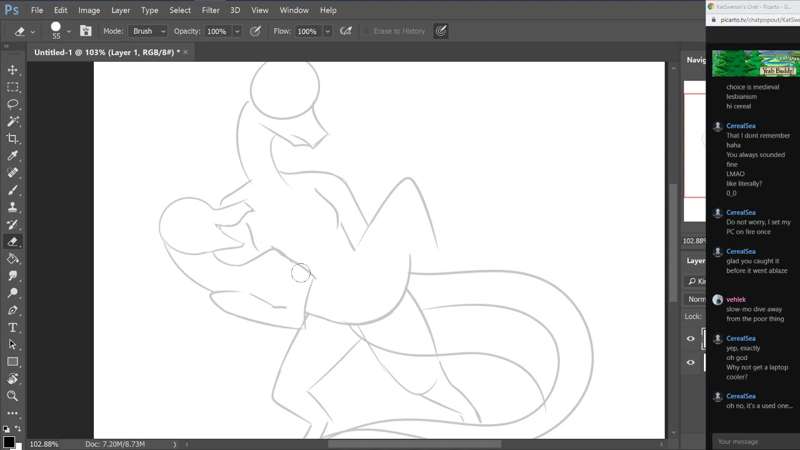Screen dimensions: 800x450
Task: Select the Dodge tool
Action: click(x=13, y=293)
